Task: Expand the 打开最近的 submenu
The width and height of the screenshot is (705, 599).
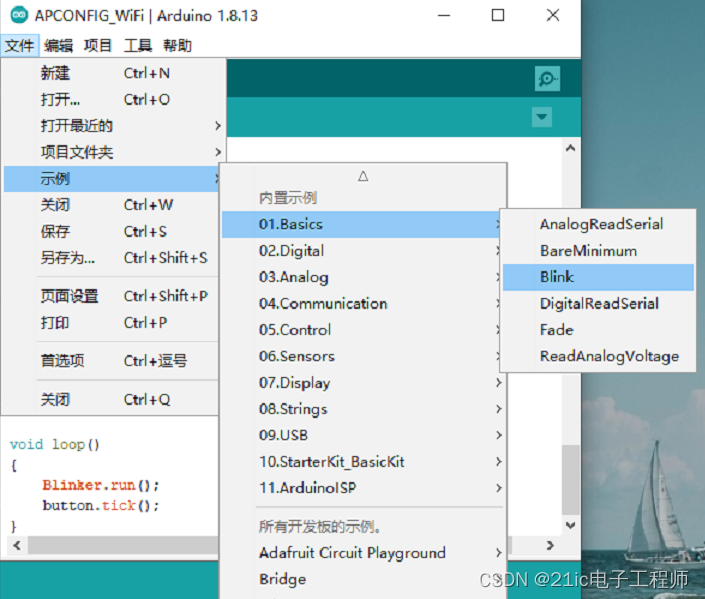Action: click(x=112, y=125)
